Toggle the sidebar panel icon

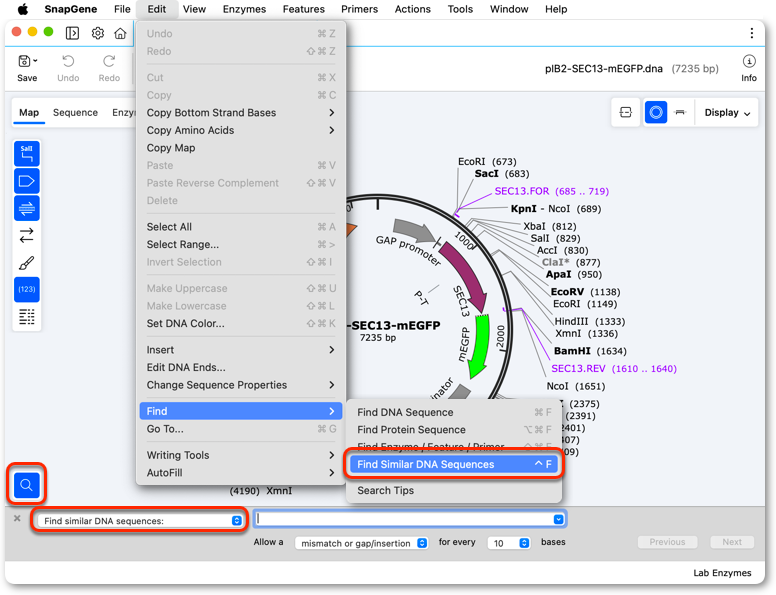[x=72, y=33]
